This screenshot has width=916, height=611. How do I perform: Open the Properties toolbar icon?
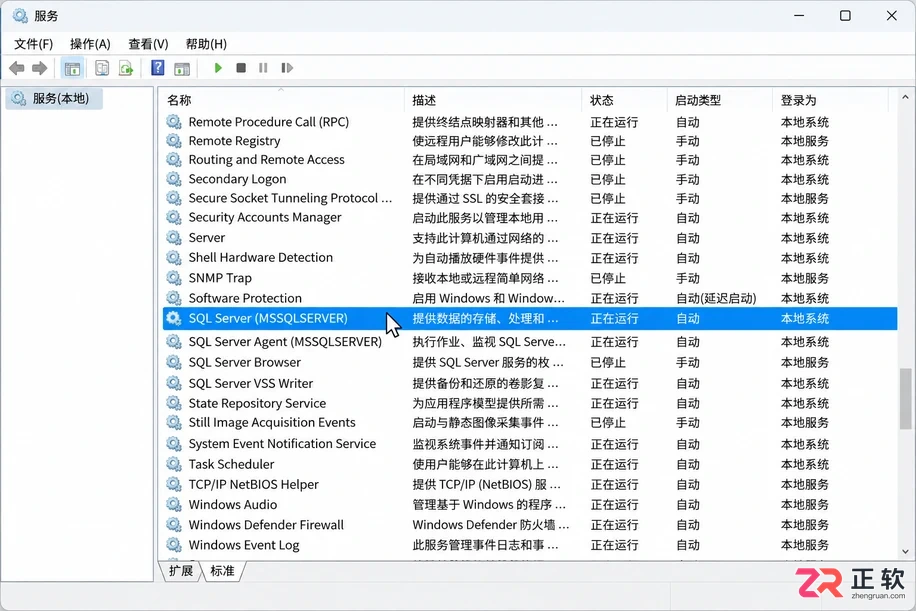point(102,68)
